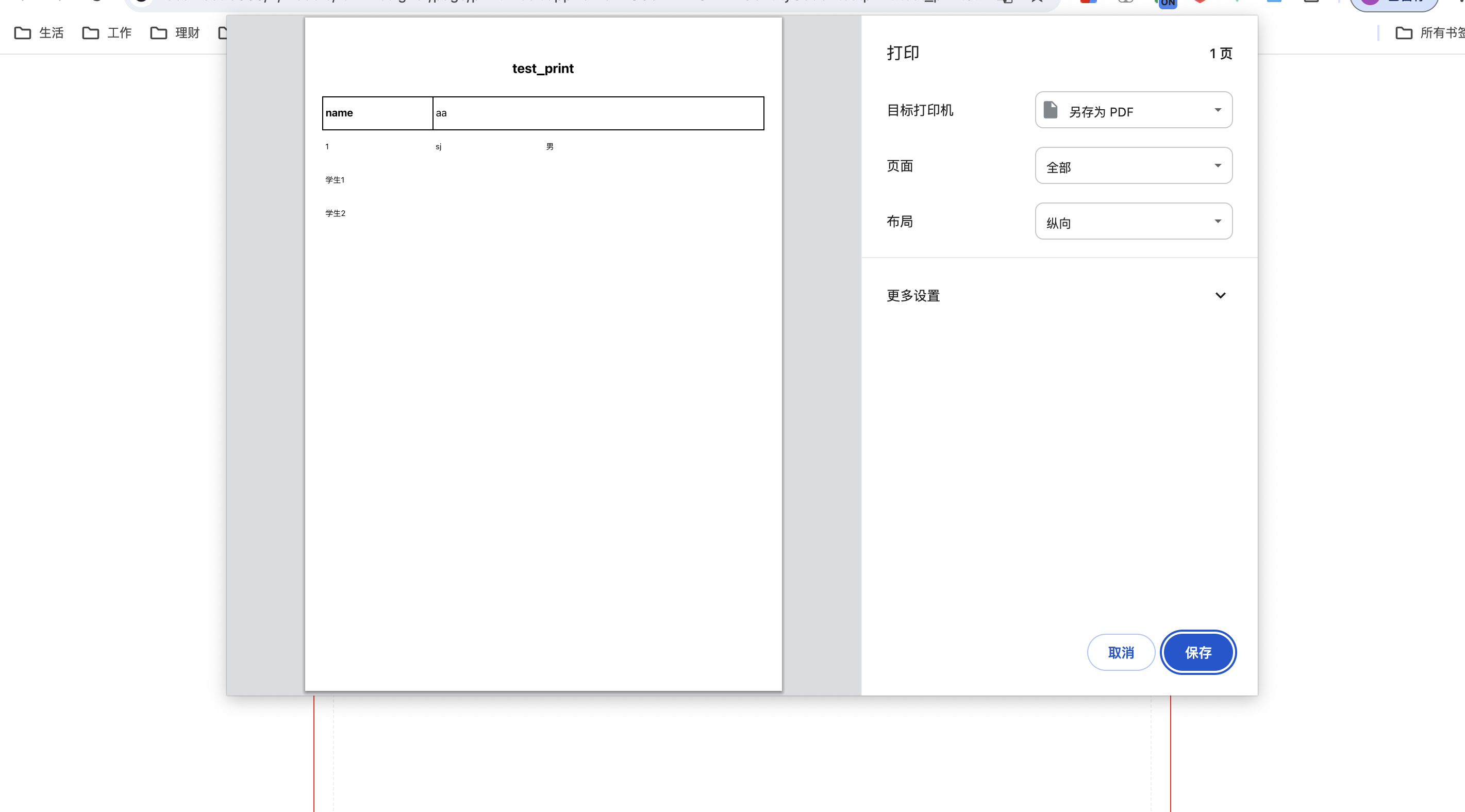Open the 布局 layout dropdown showing 纵向

(x=1134, y=222)
